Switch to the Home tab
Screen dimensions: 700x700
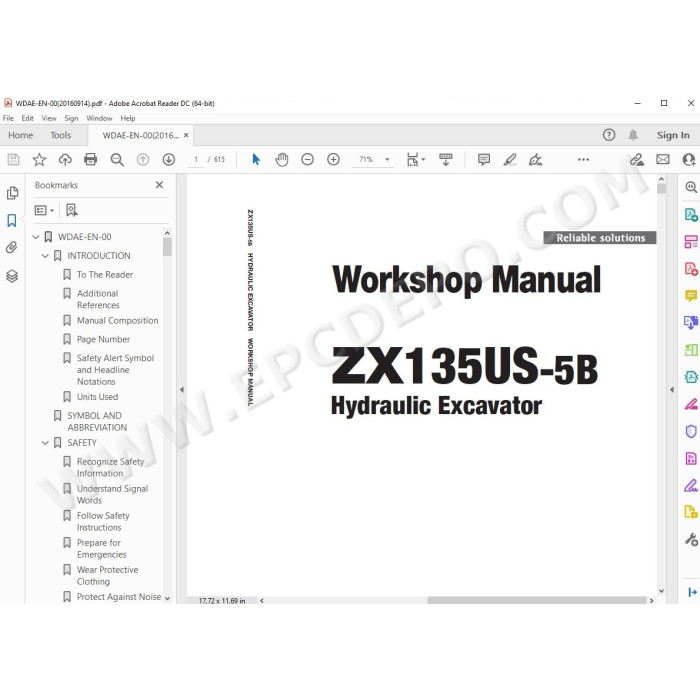pos(21,135)
